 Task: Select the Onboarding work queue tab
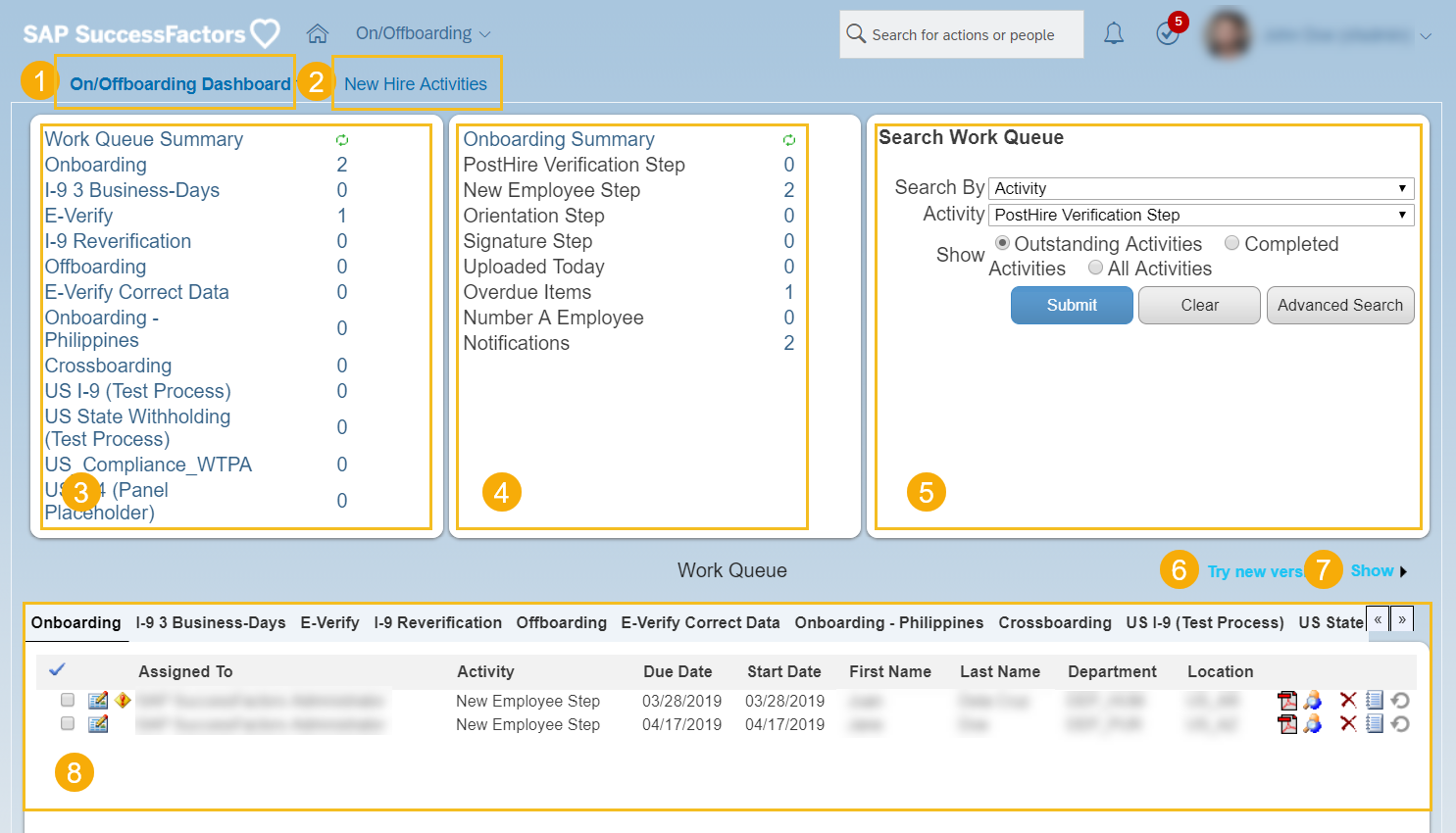tap(75, 622)
